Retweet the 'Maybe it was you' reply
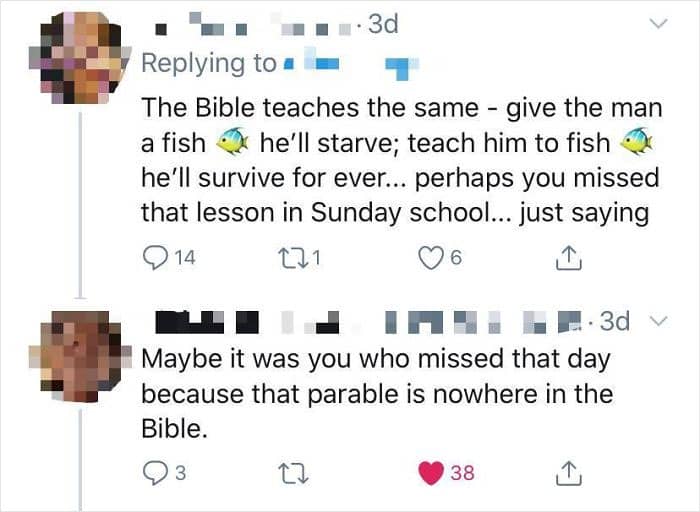This screenshot has height=512, width=700. coord(296,473)
